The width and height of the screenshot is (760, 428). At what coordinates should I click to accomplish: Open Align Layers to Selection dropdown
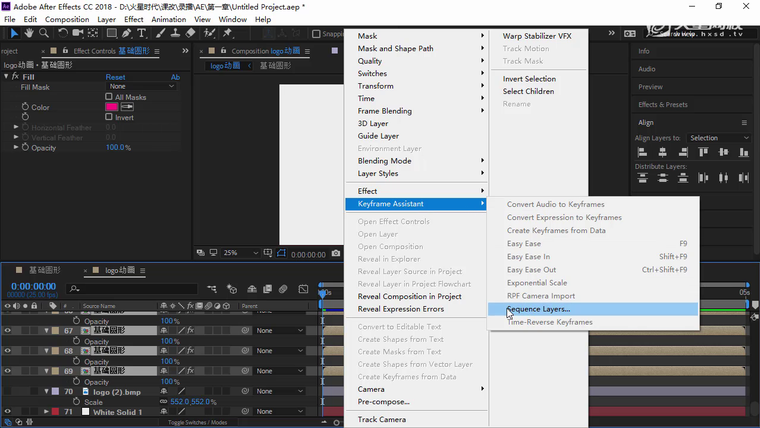pyautogui.click(x=718, y=138)
